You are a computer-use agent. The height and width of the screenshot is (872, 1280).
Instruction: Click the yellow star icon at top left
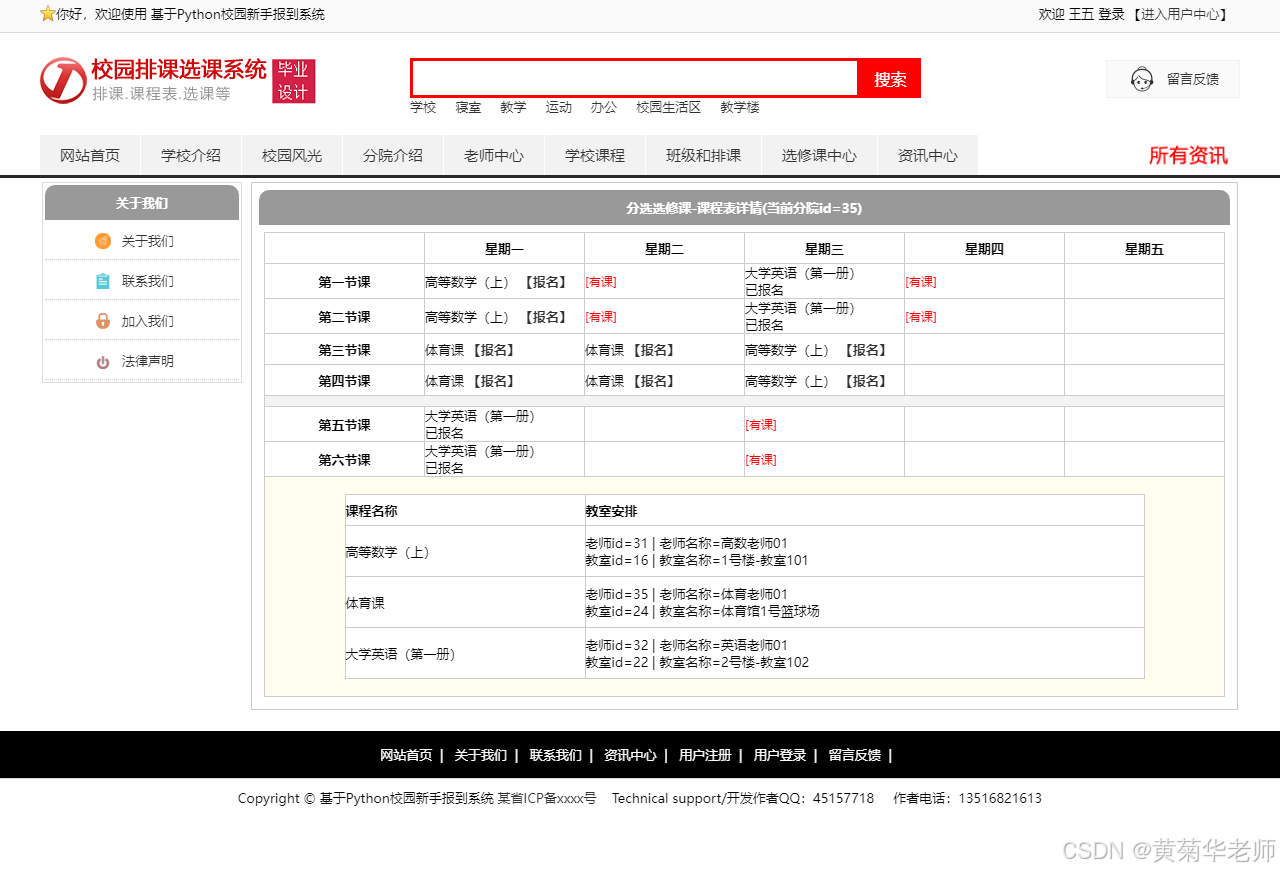tap(47, 14)
